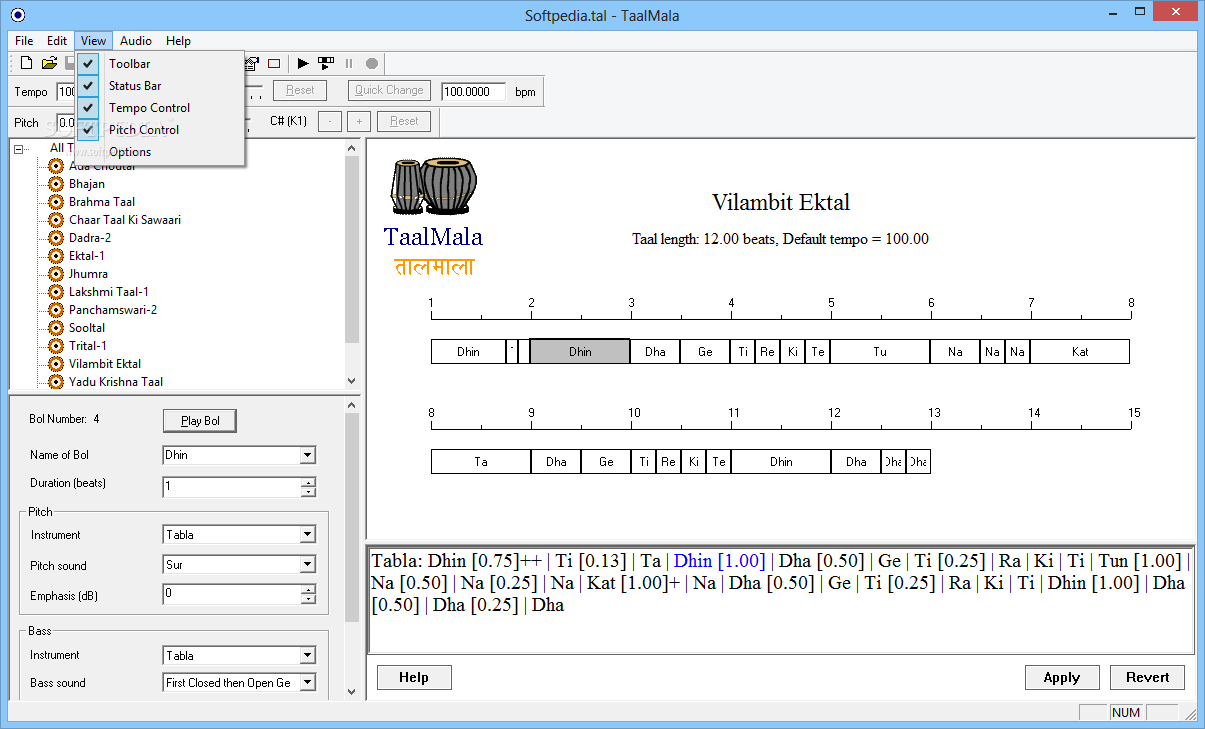Click the taal list vertical scrollbar thumb
The height and width of the screenshot is (729, 1205).
pos(352,249)
